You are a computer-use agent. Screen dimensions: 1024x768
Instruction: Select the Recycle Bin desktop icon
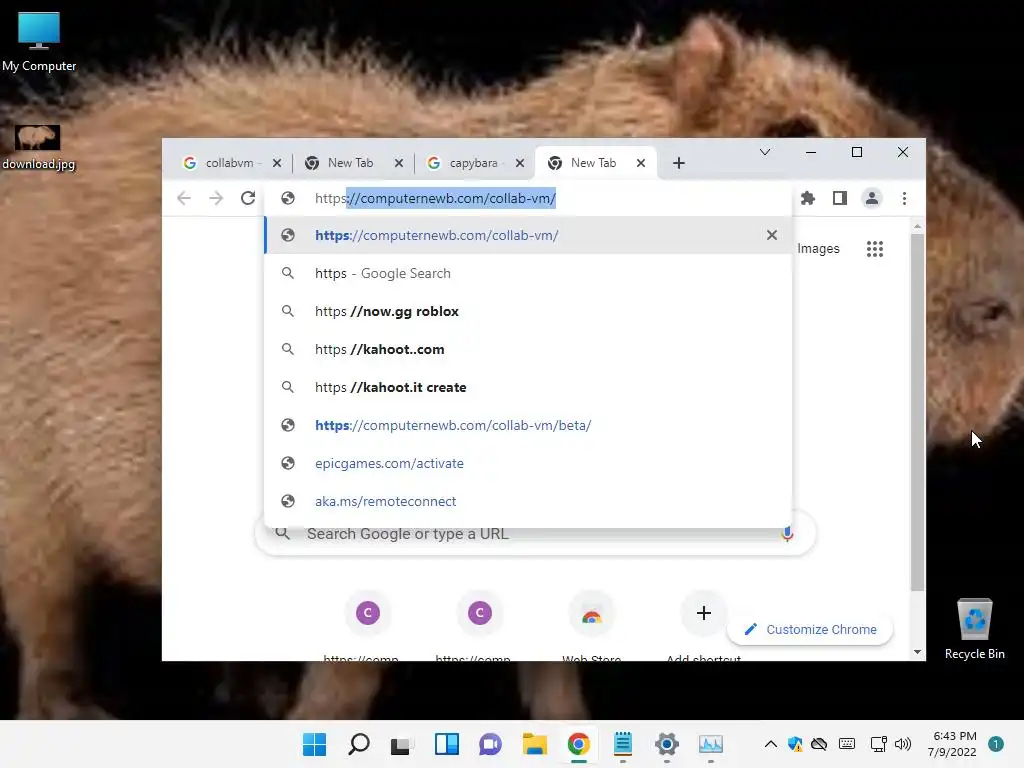[974, 630]
